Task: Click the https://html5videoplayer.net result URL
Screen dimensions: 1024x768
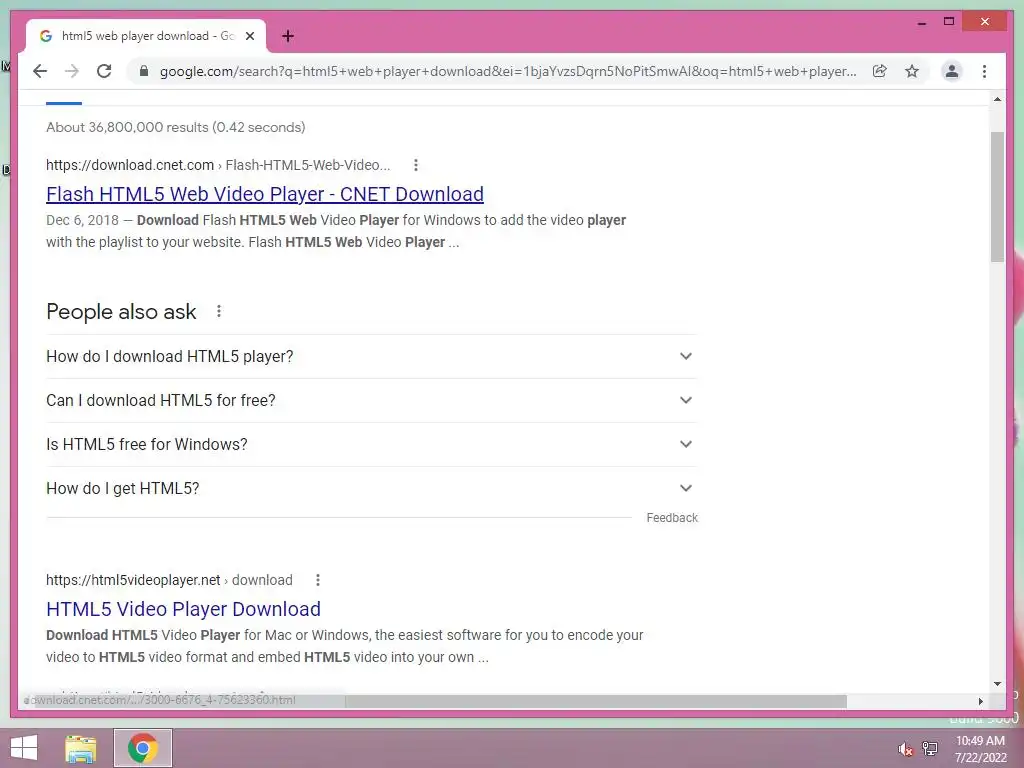Action: [133, 580]
